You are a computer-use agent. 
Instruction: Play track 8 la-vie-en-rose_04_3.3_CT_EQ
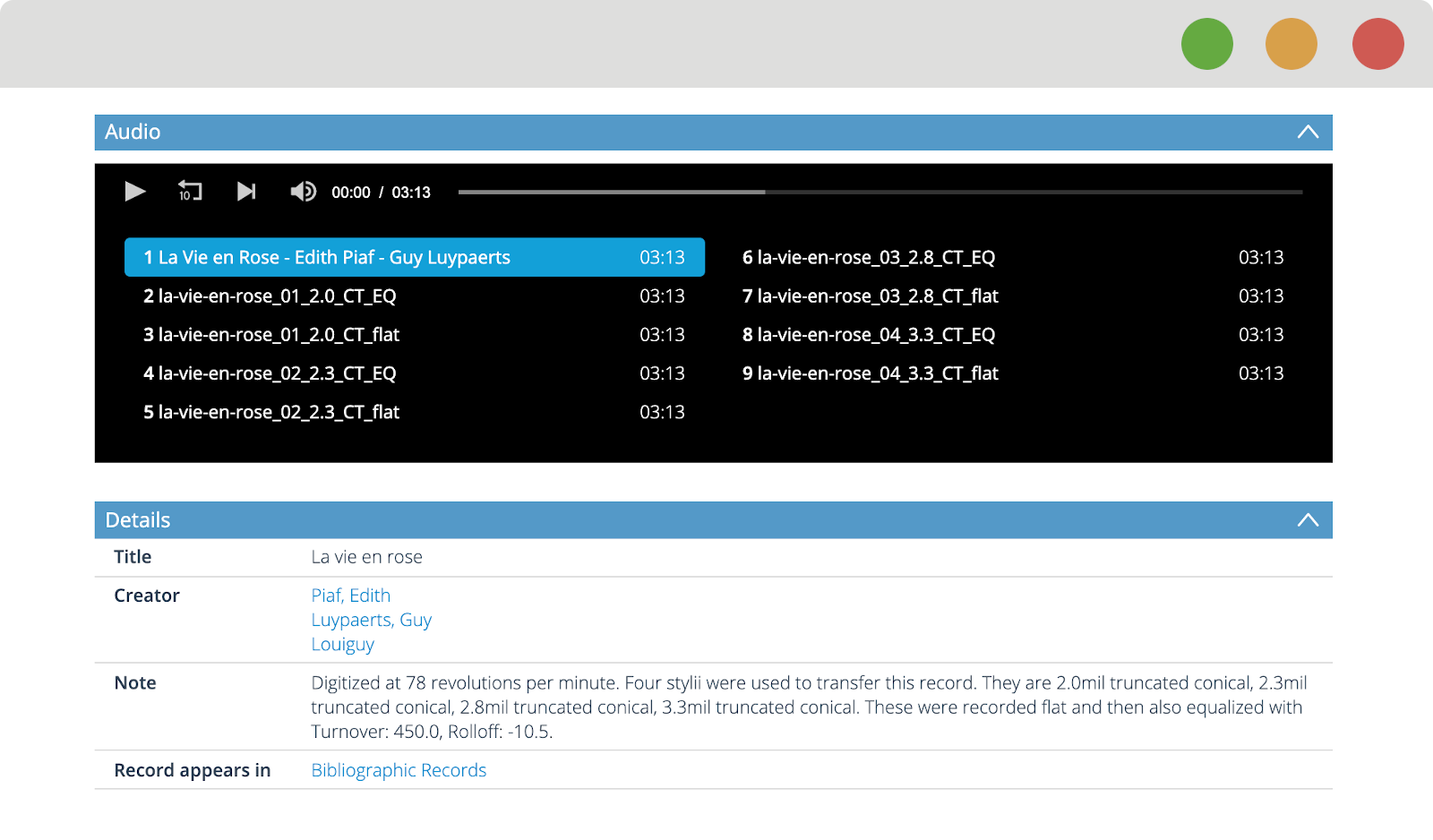click(1013, 335)
